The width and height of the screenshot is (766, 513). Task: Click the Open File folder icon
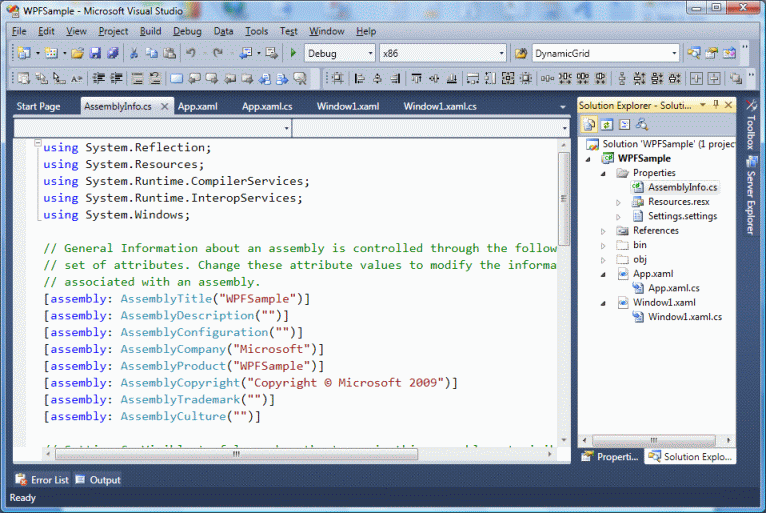click(75, 53)
